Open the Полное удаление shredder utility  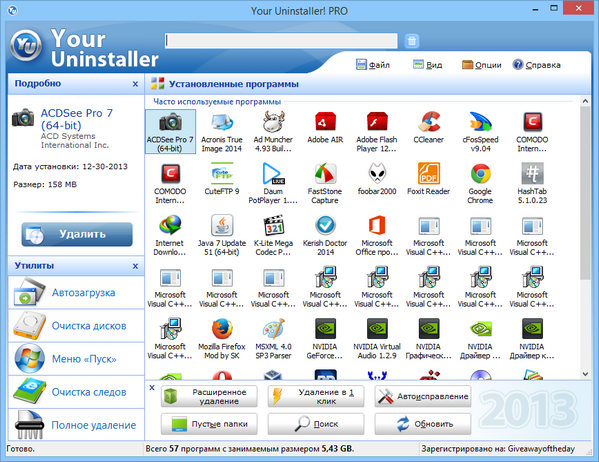[x=76, y=425]
